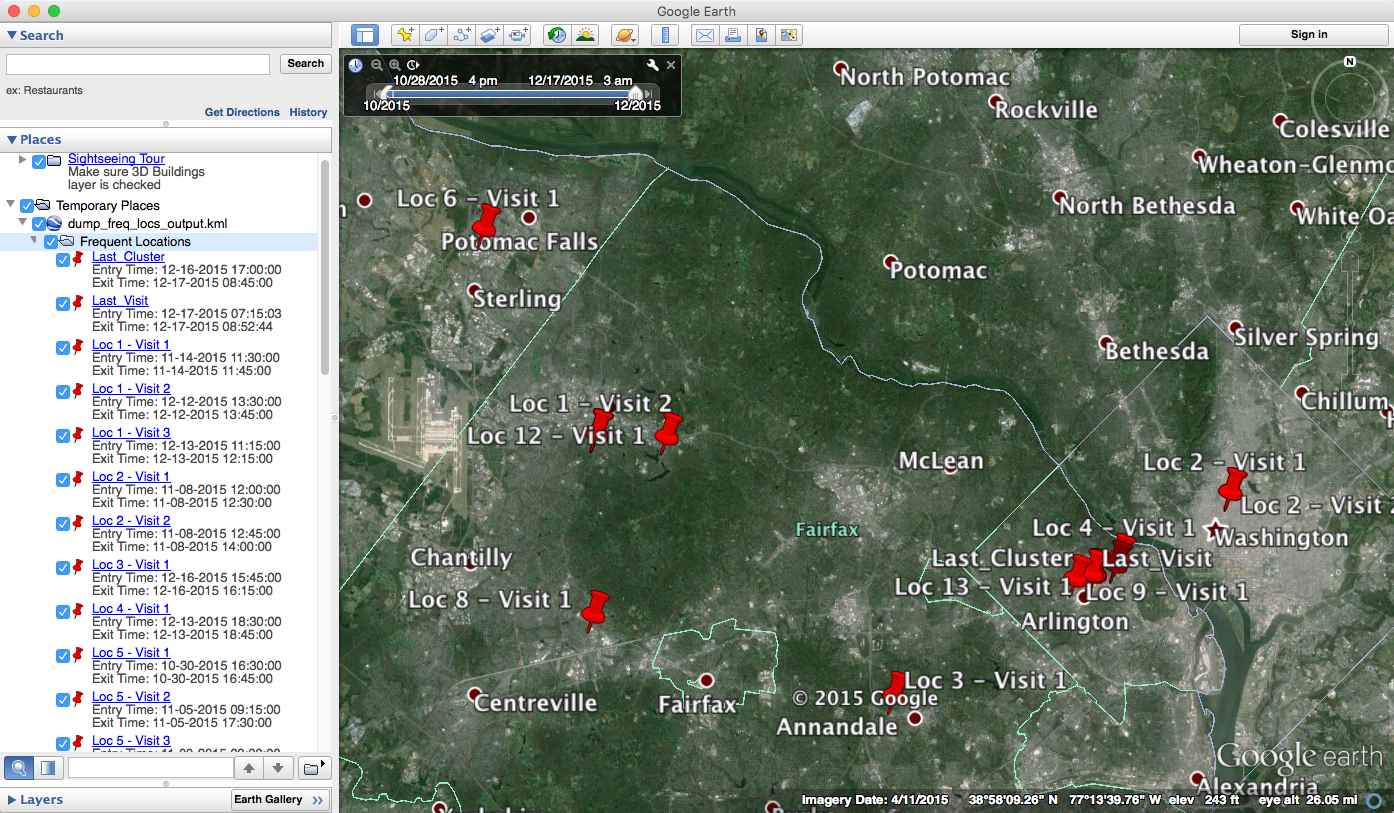Uncheck the Last_Visit checkbox
Screen dimensions: 1394x813
coord(63,303)
